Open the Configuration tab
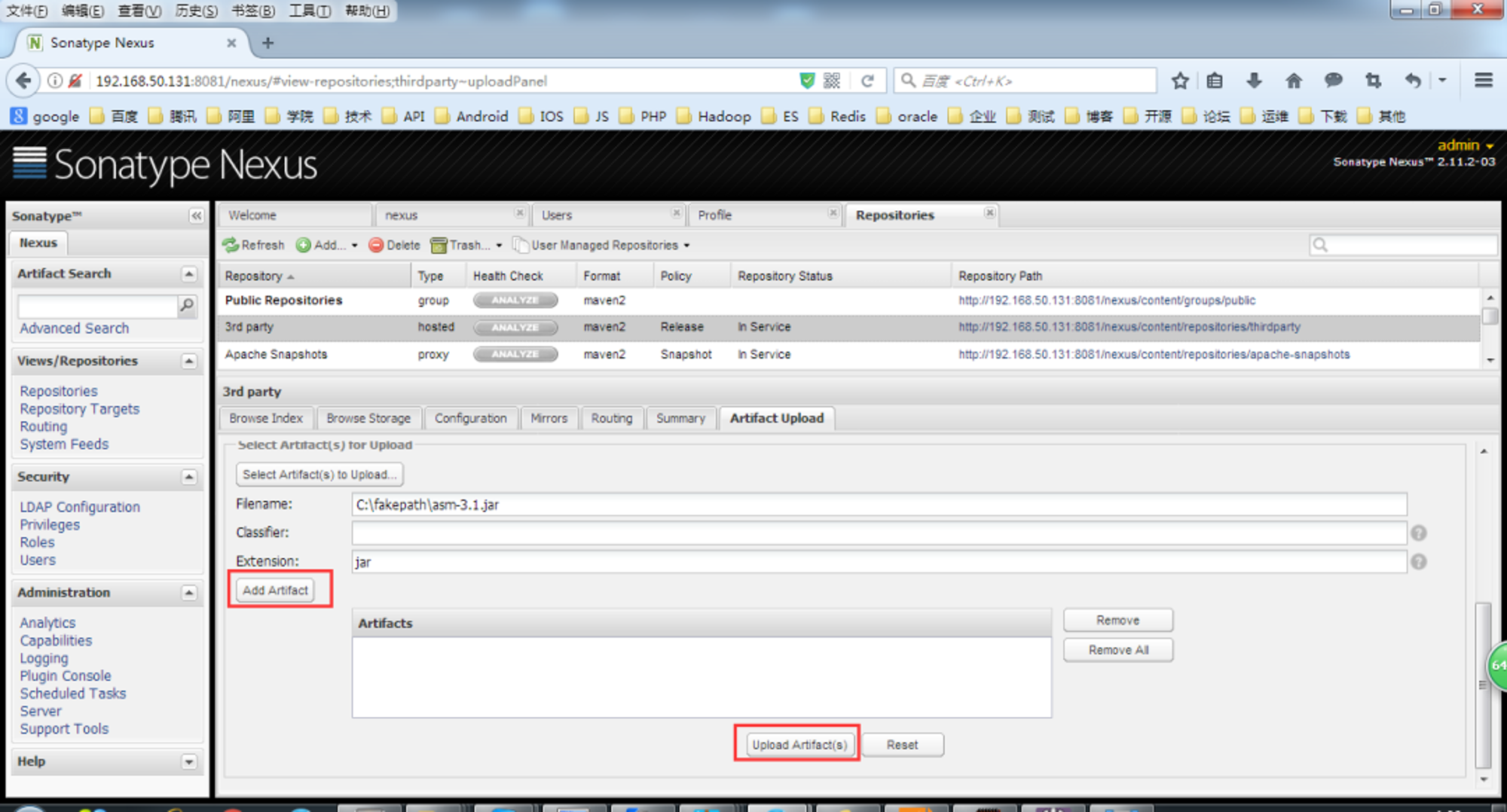The height and width of the screenshot is (812, 1507). click(x=470, y=418)
